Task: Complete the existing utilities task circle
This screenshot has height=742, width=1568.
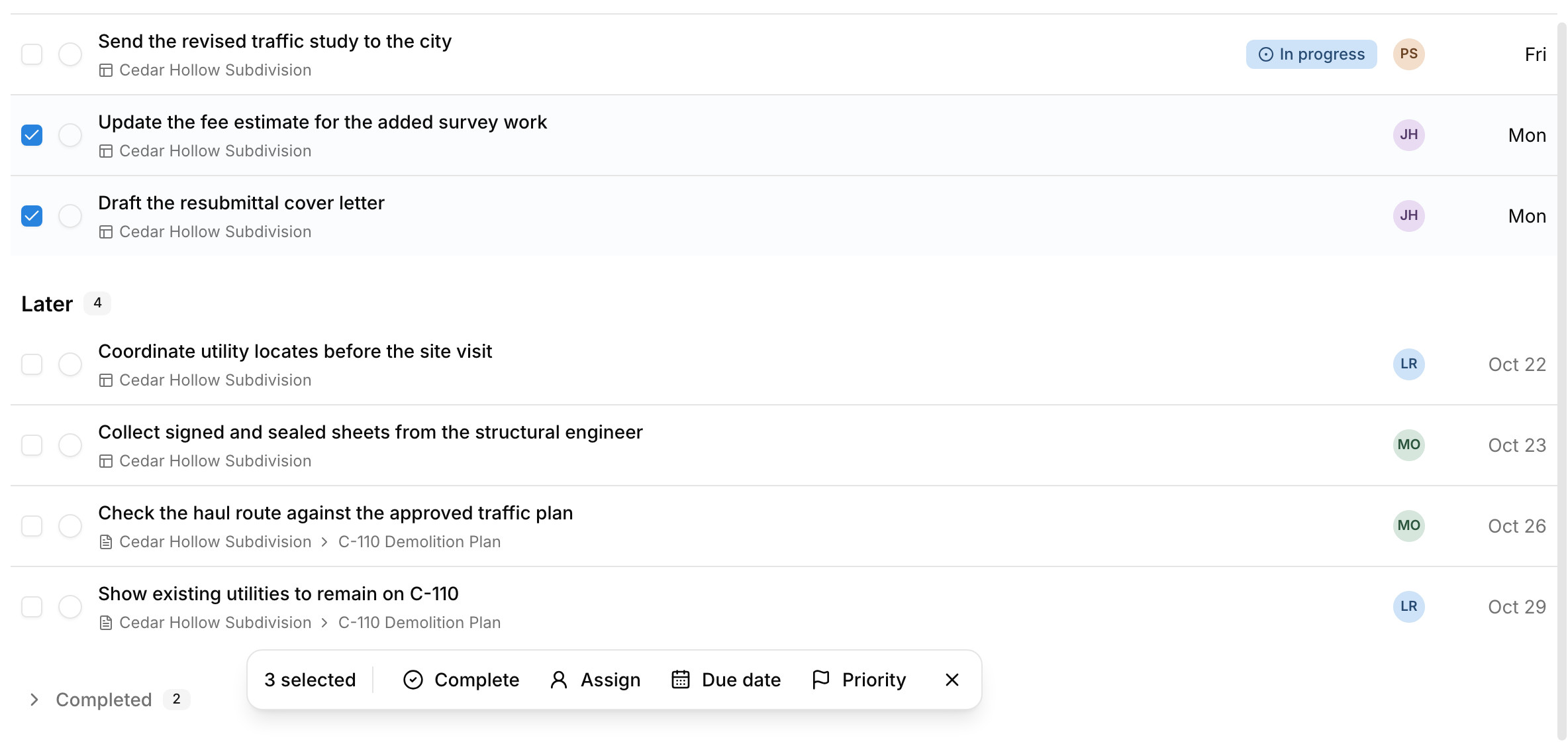Action: coord(70,607)
